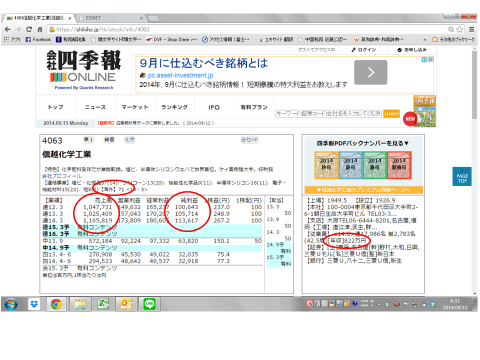Click the red NEW badge beside the search box
The width and height of the screenshot is (480, 360).
tap(410, 119)
